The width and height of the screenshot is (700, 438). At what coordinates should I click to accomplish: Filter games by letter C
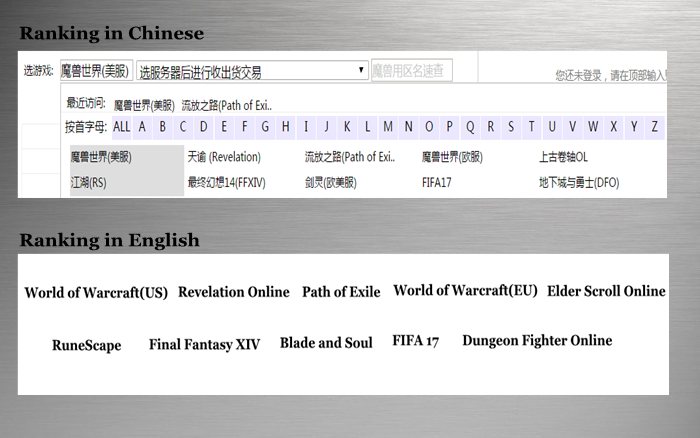[183, 127]
